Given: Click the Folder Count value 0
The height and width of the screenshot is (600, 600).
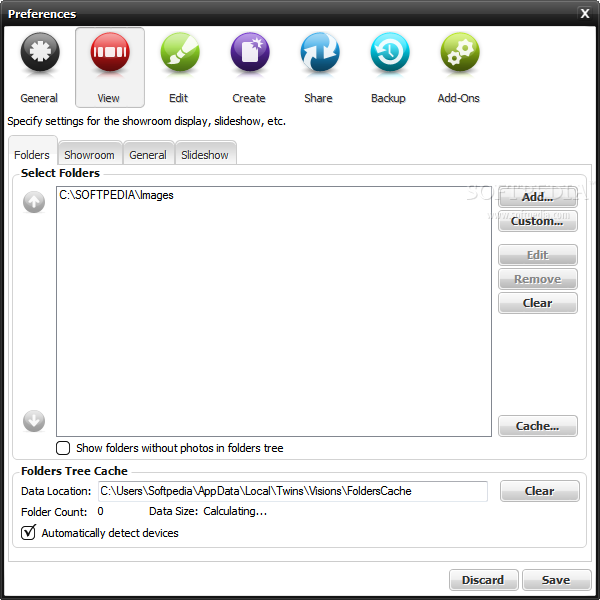Looking at the screenshot, I should point(100,511).
